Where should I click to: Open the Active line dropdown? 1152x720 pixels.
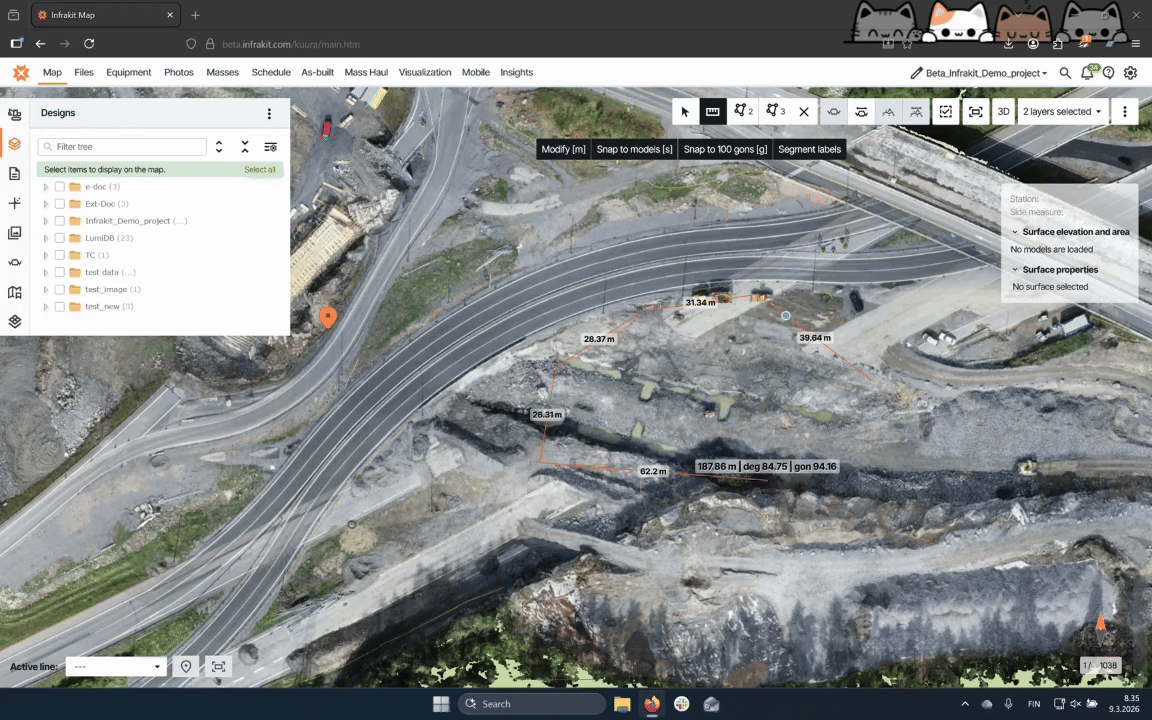point(116,667)
